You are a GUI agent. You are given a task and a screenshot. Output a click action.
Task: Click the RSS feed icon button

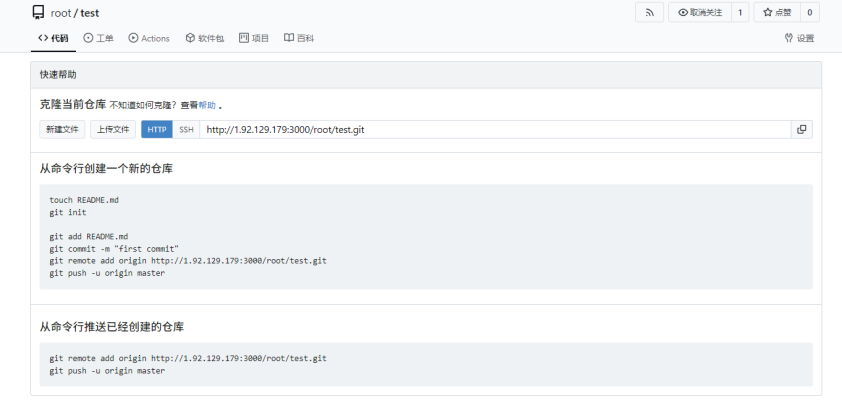pos(649,12)
